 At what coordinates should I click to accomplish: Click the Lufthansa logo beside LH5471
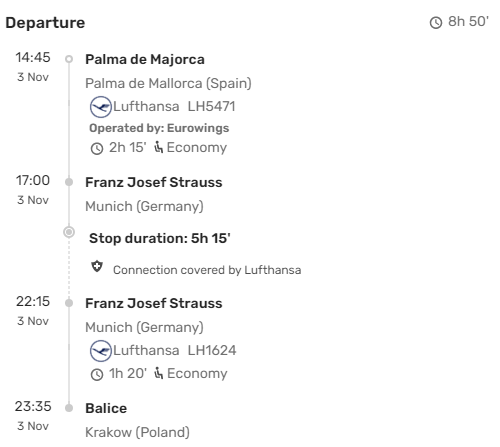coord(101,107)
